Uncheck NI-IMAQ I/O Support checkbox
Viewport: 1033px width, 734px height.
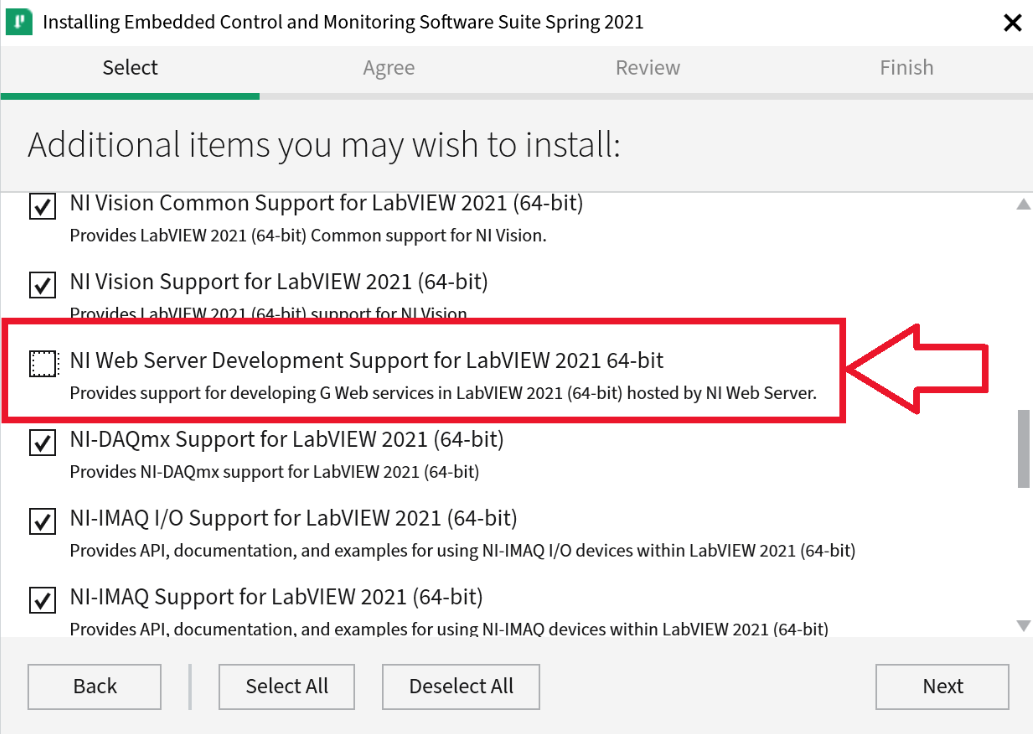(x=42, y=521)
